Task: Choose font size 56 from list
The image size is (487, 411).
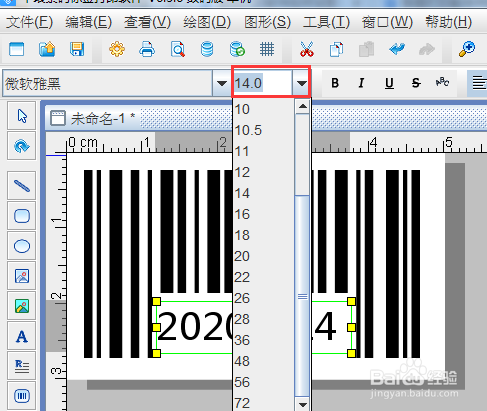Action: 264,382
